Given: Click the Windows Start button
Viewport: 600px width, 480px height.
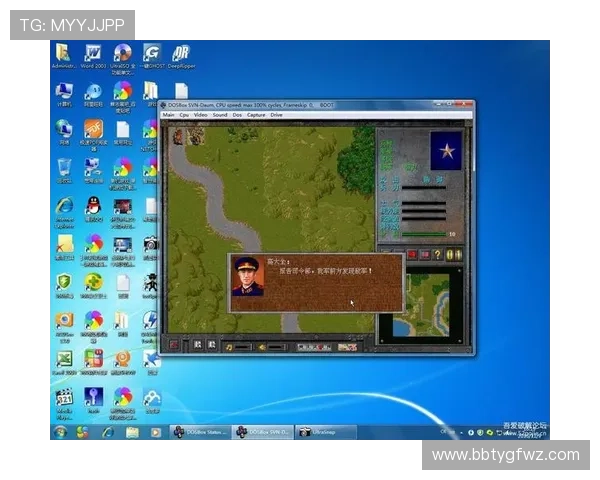Looking at the screenshot, I should point(59,432).
